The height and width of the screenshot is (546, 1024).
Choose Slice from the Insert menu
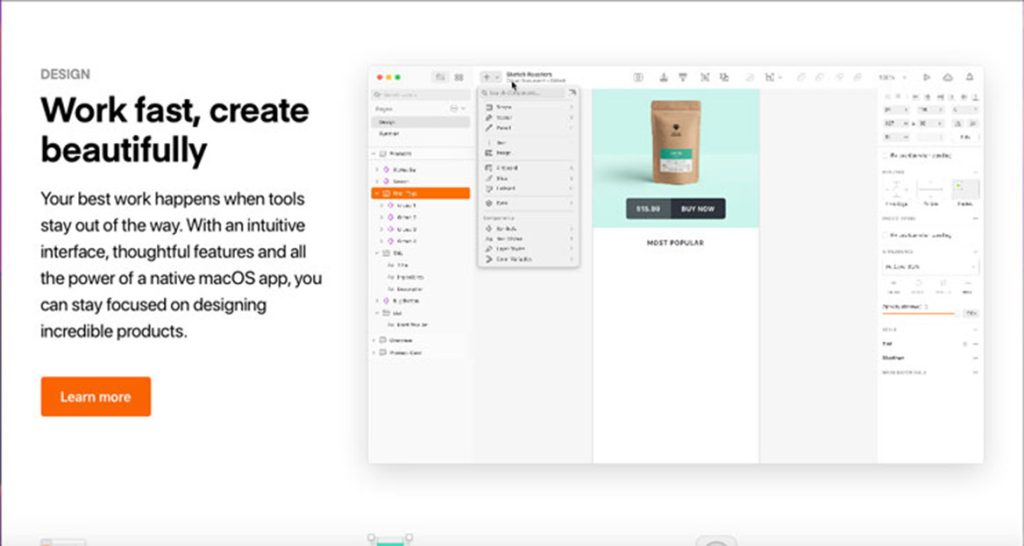coord(528,178)
